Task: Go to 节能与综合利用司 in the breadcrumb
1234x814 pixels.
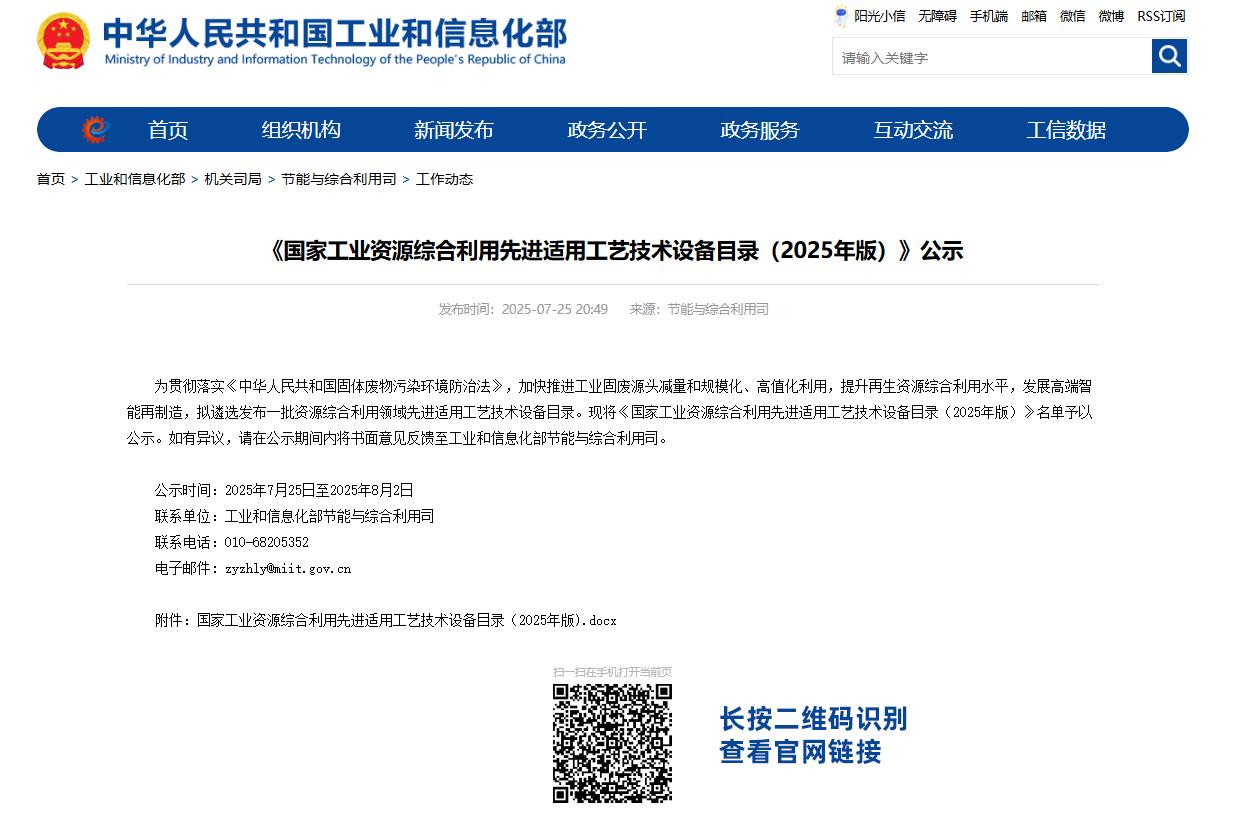Action: pos(339,179)
